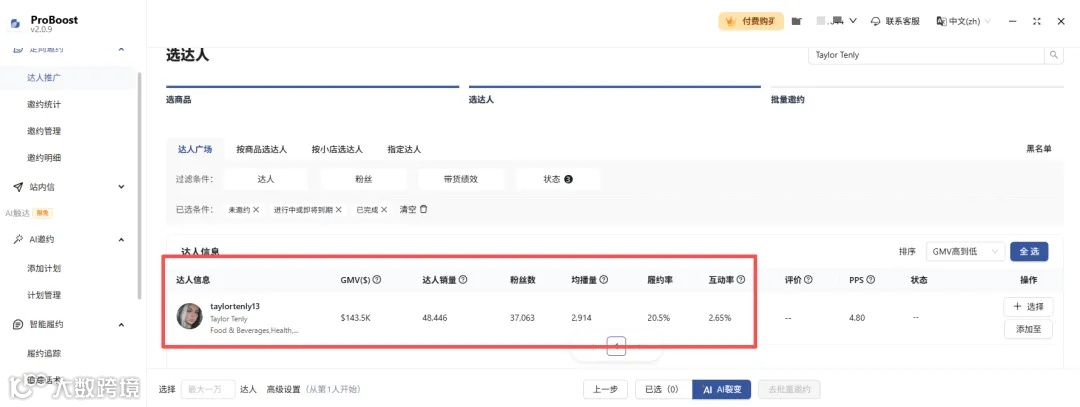Screen dimensions: 1080x407
Task: Go to the 选商品 step
Action: pyautogui.click(x=178, y=100)
